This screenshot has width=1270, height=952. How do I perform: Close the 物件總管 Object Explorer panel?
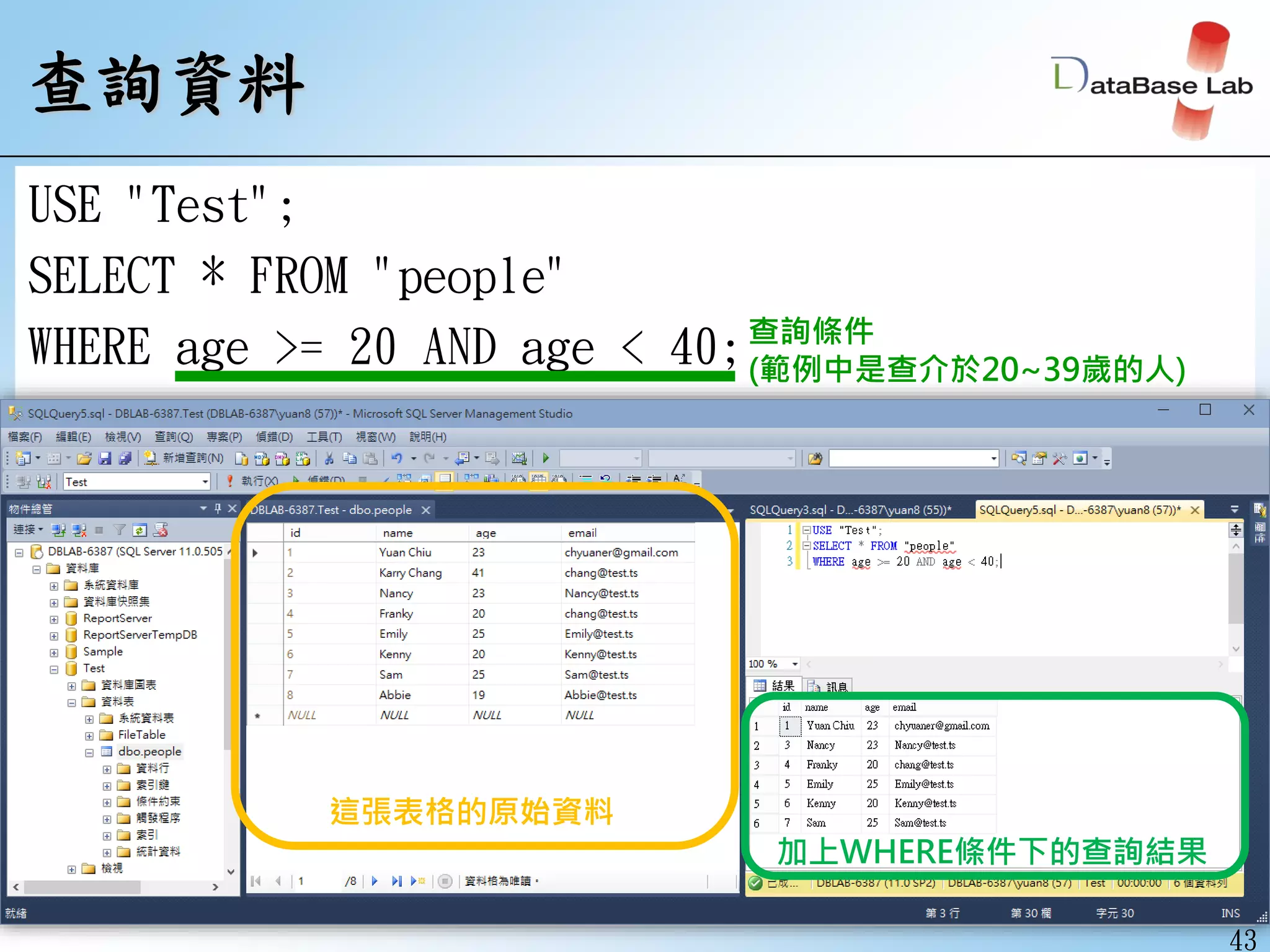tap(233, 508)
